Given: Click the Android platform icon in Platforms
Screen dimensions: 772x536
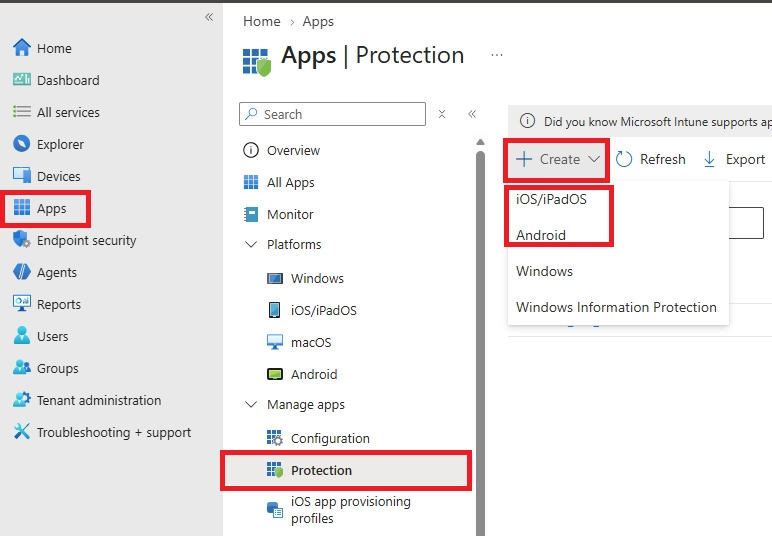Looking at the screenshot, I should (x=275, y=375).
